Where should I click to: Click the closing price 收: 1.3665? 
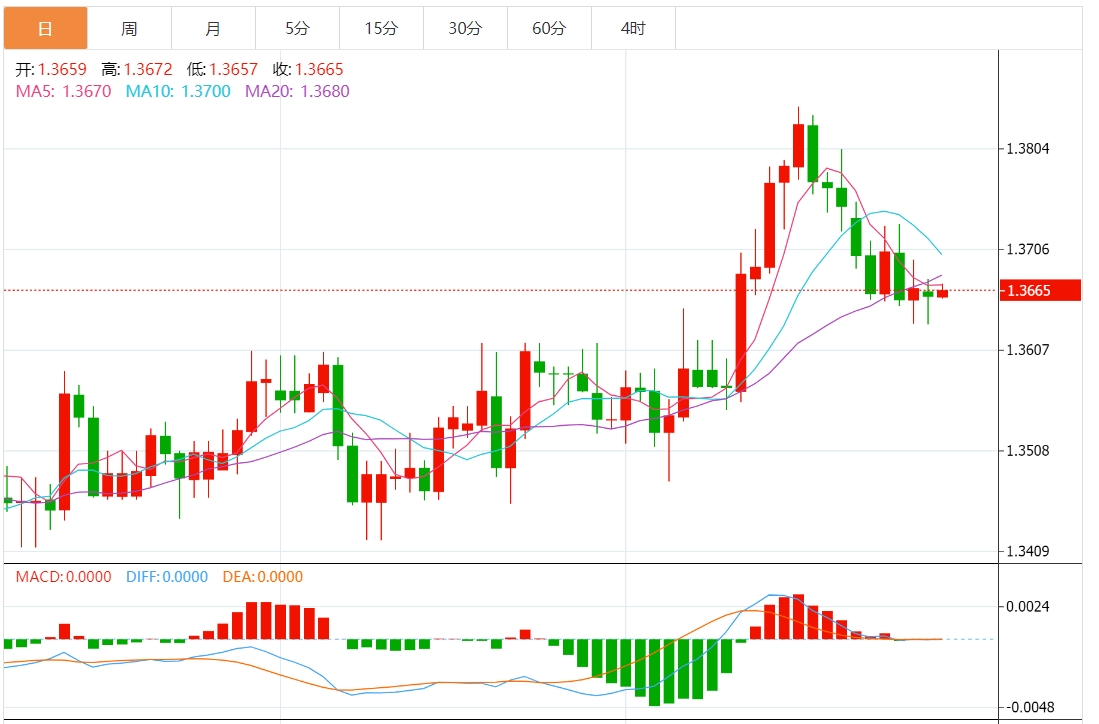tap(308, 69)
